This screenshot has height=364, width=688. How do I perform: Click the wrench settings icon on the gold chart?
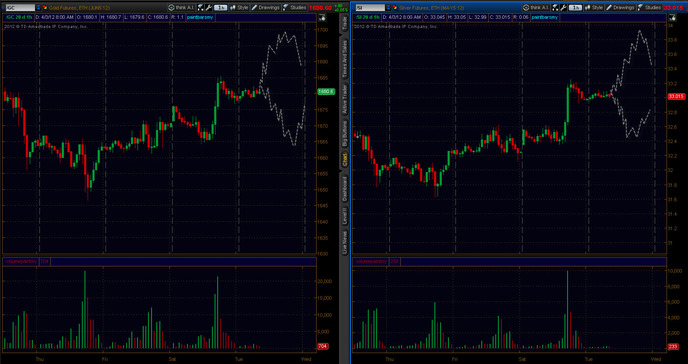click(209, 7)
